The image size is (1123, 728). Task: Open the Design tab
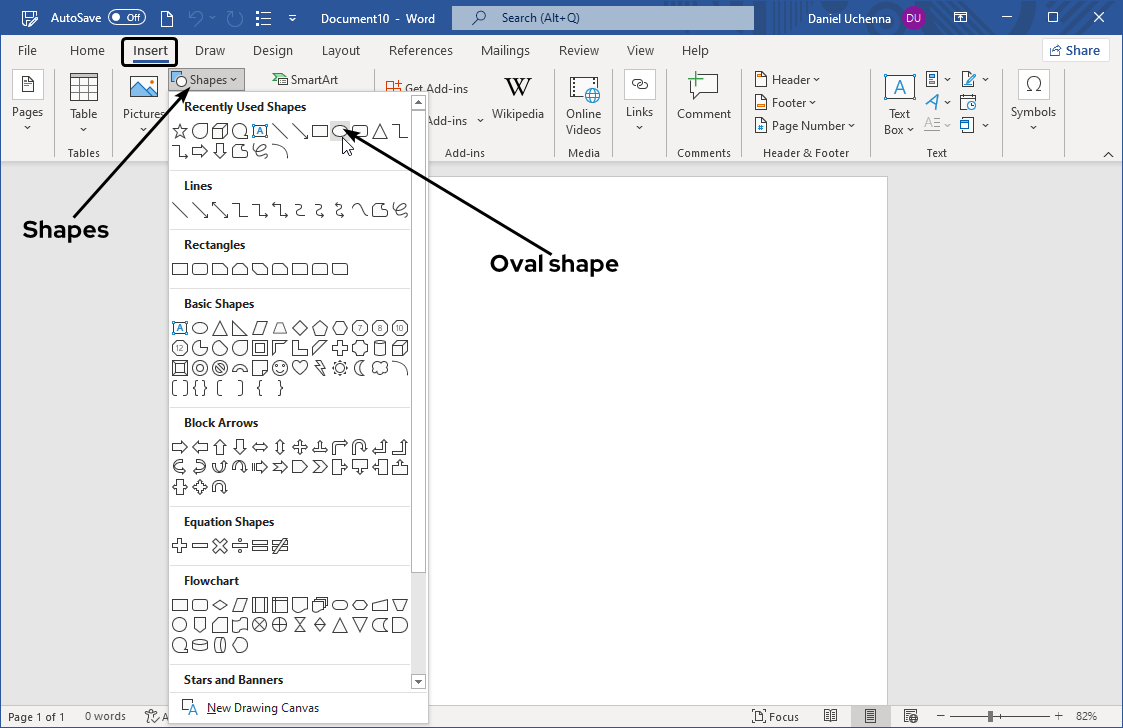273,51
